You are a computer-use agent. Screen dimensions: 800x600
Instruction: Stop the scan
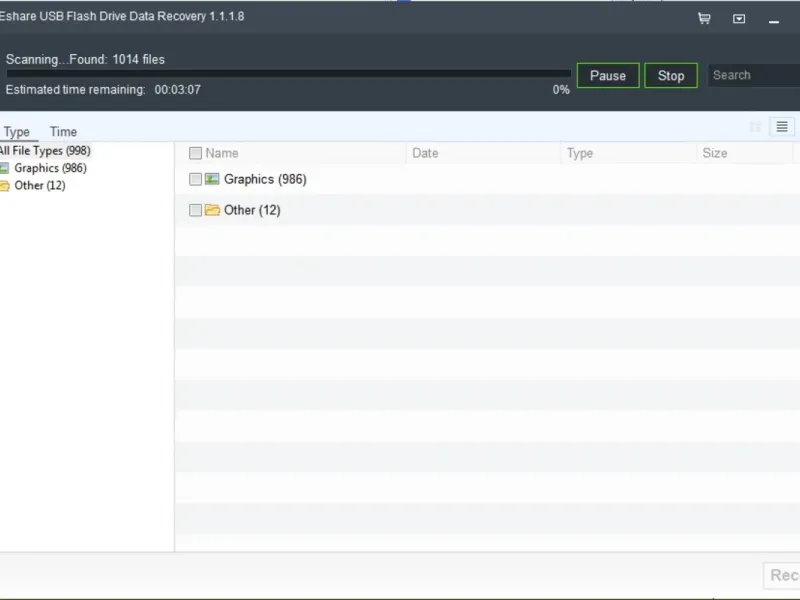tap(670, 76)
